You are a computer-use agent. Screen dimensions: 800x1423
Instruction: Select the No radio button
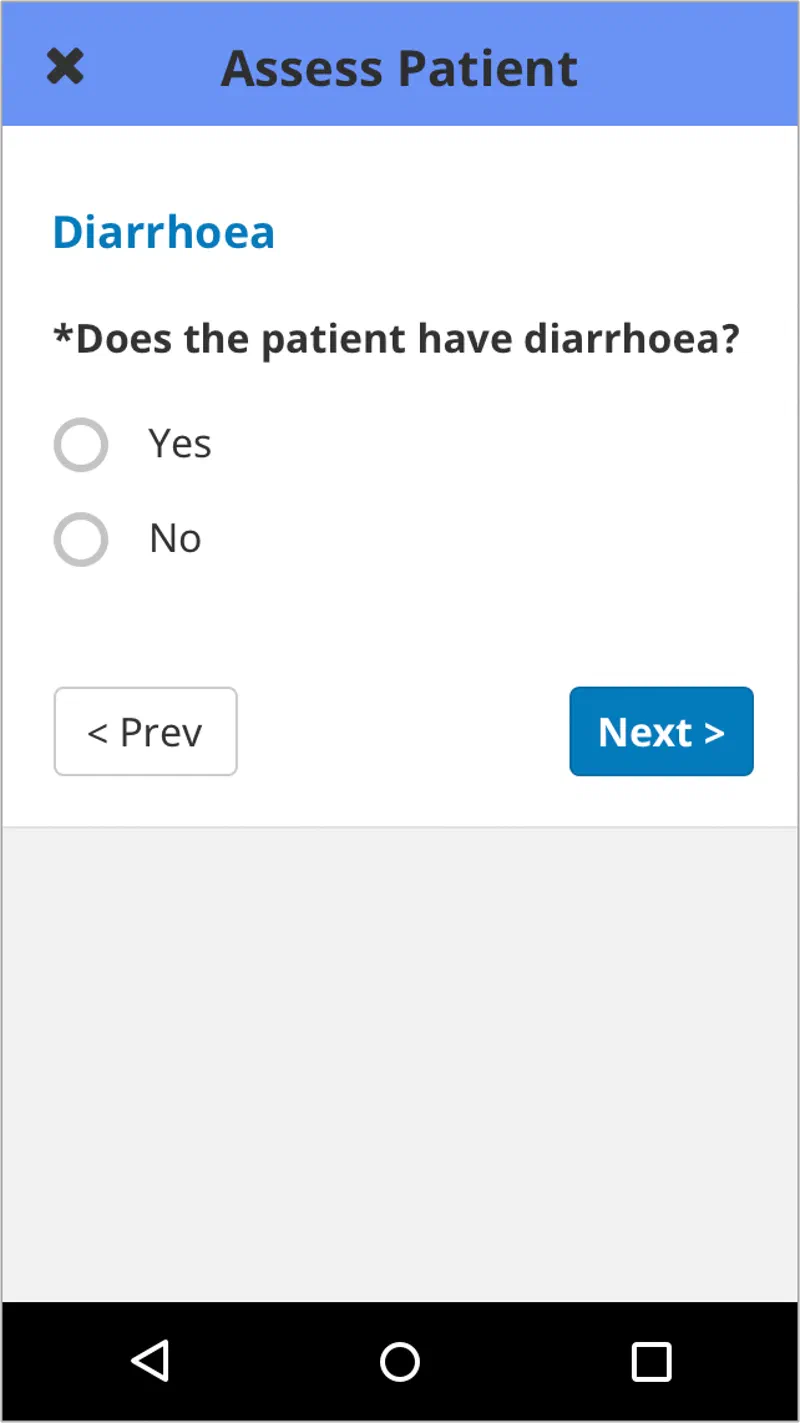(x=80, y=540)
